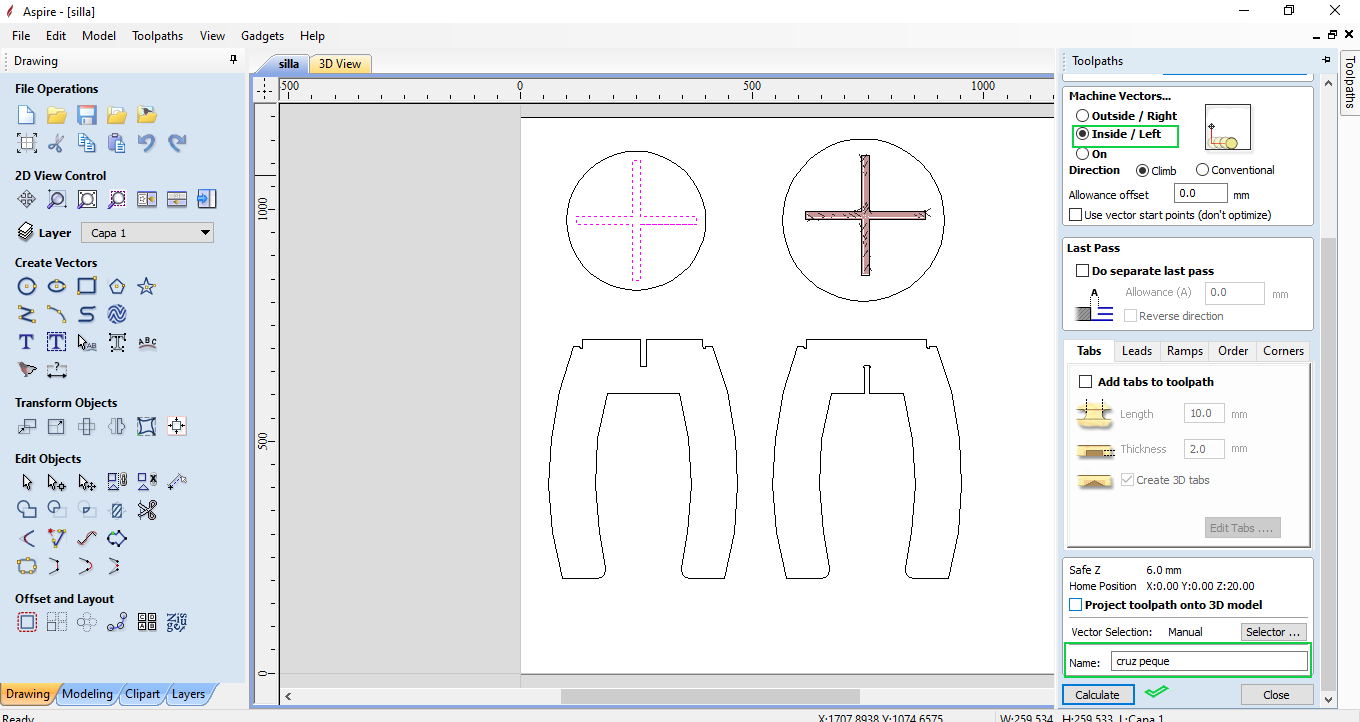Open the Text on a Curve tool
The width and height of the screenshot is (1360, 722).
147,342
